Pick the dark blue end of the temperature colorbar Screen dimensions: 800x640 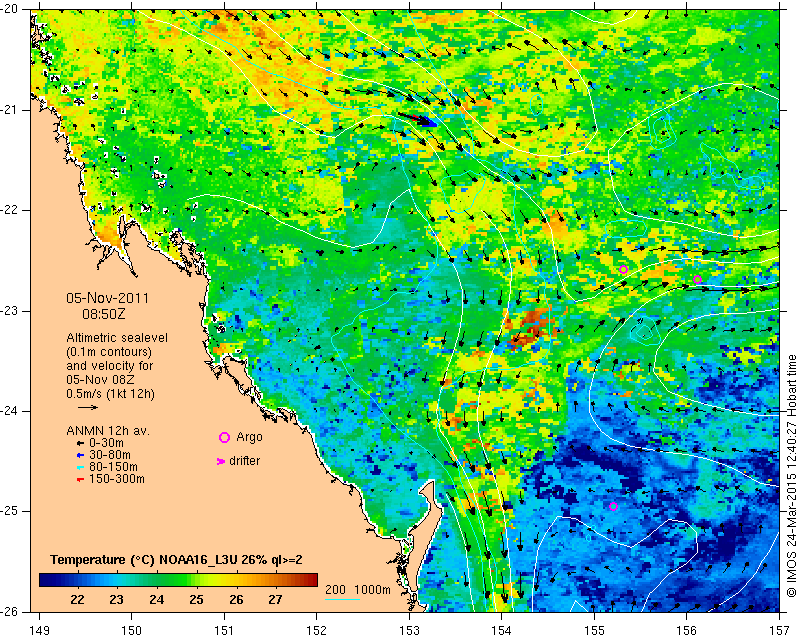[43, 580]
